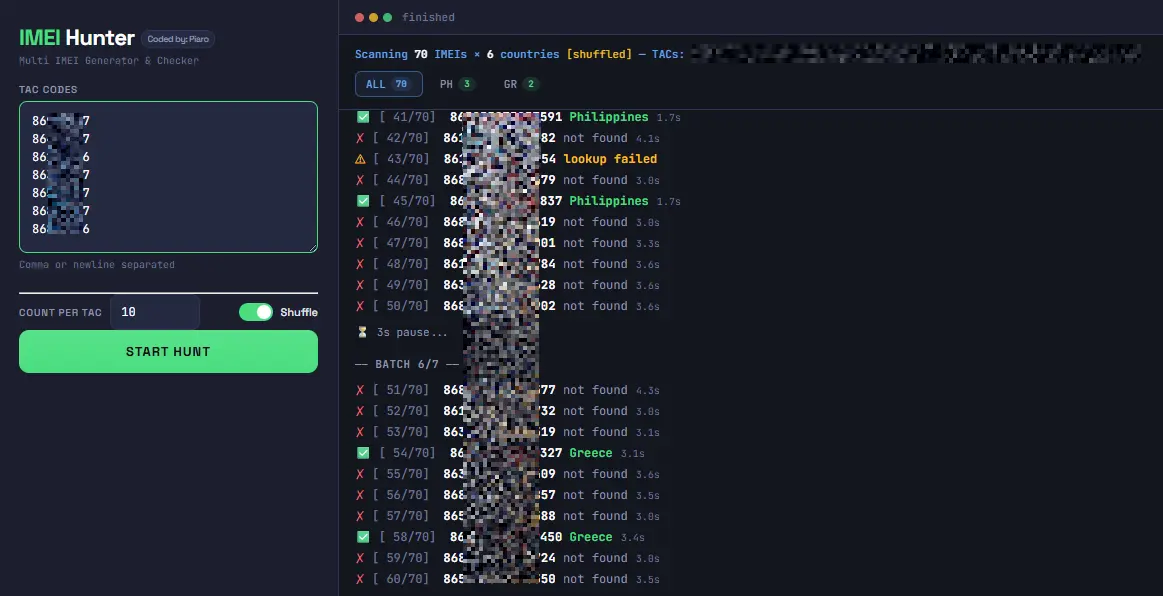Click the red X icon on row 55/70
The image size is (1163, 596).
[x=360, y=474]
